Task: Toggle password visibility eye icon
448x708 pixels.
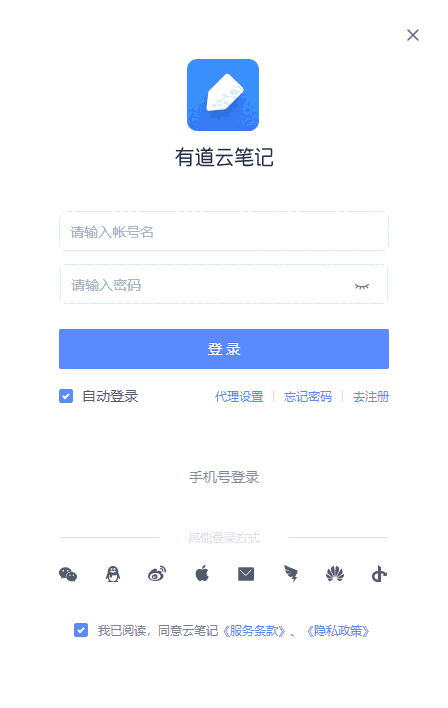Action: click(362, 286)
